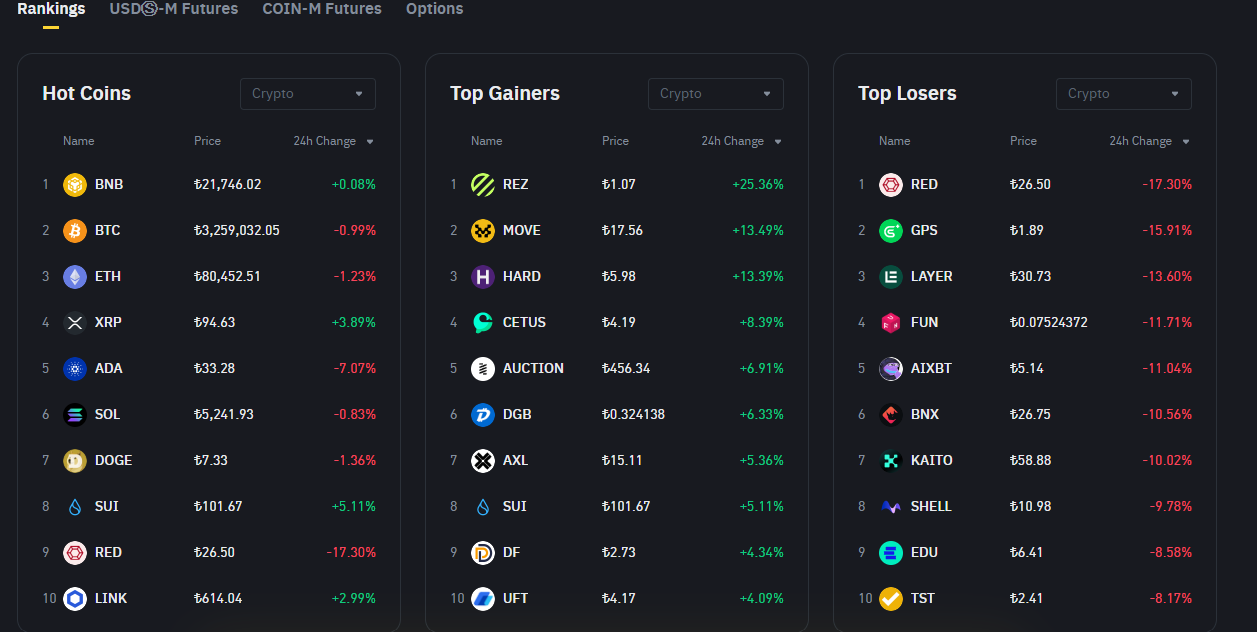
Task: Switch to the COIN-M Futures tab
Action: [x=322, y=9]
